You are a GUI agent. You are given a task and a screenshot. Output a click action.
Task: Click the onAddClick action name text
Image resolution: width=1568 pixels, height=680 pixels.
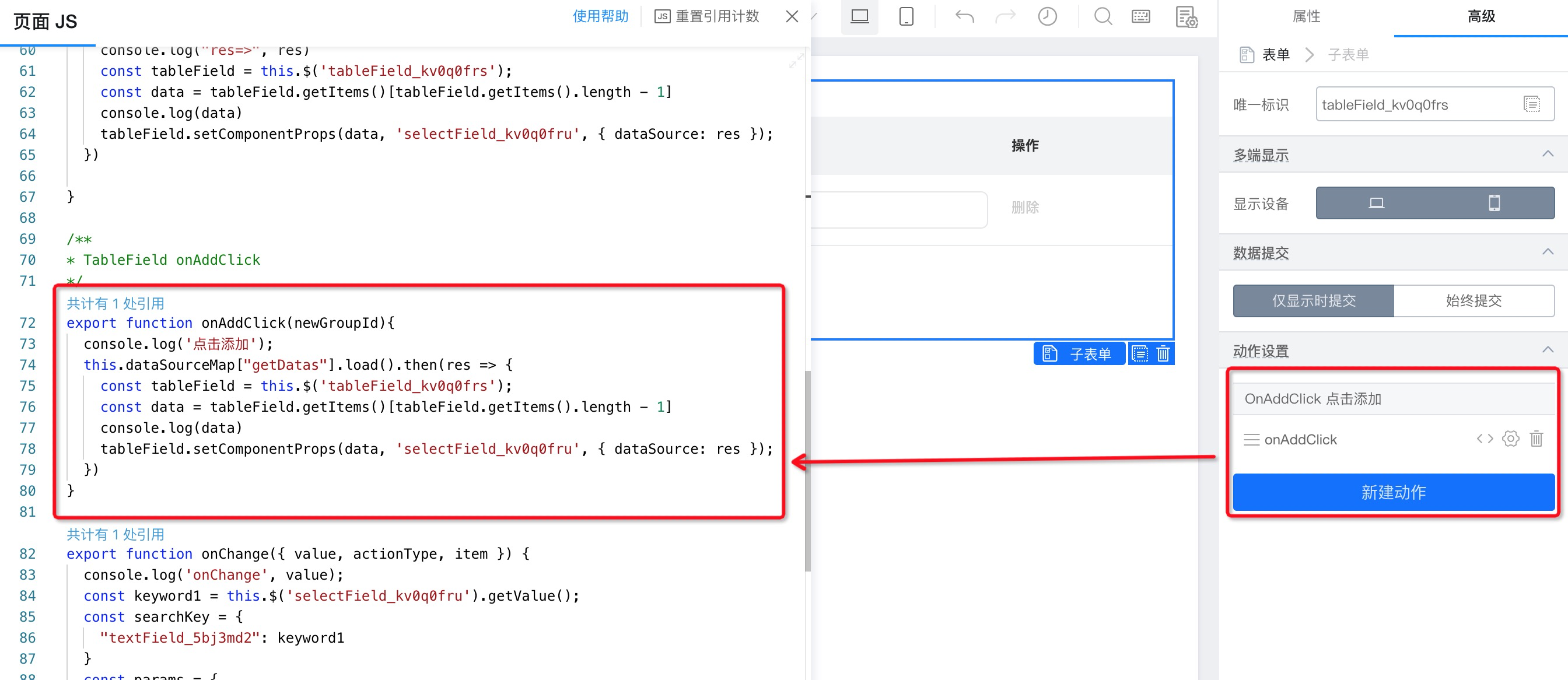(x=1300, y=440)
